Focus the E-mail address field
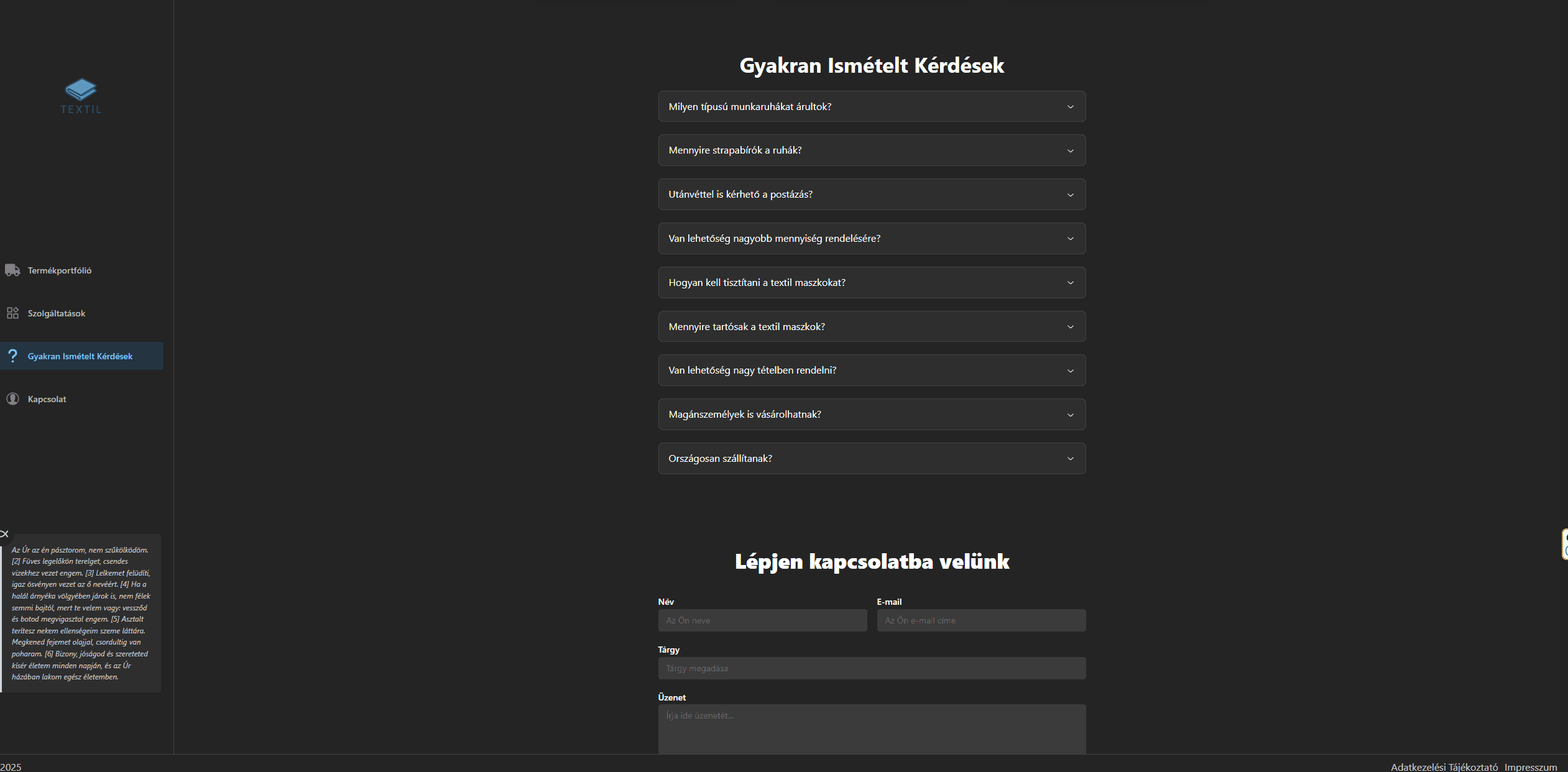The image size is (1568, 772). [980, 620]
